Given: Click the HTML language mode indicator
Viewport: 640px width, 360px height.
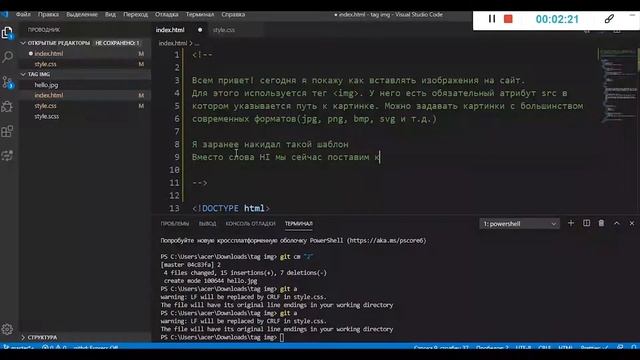Looking at the screenshot, I should [x=565, y=348].
